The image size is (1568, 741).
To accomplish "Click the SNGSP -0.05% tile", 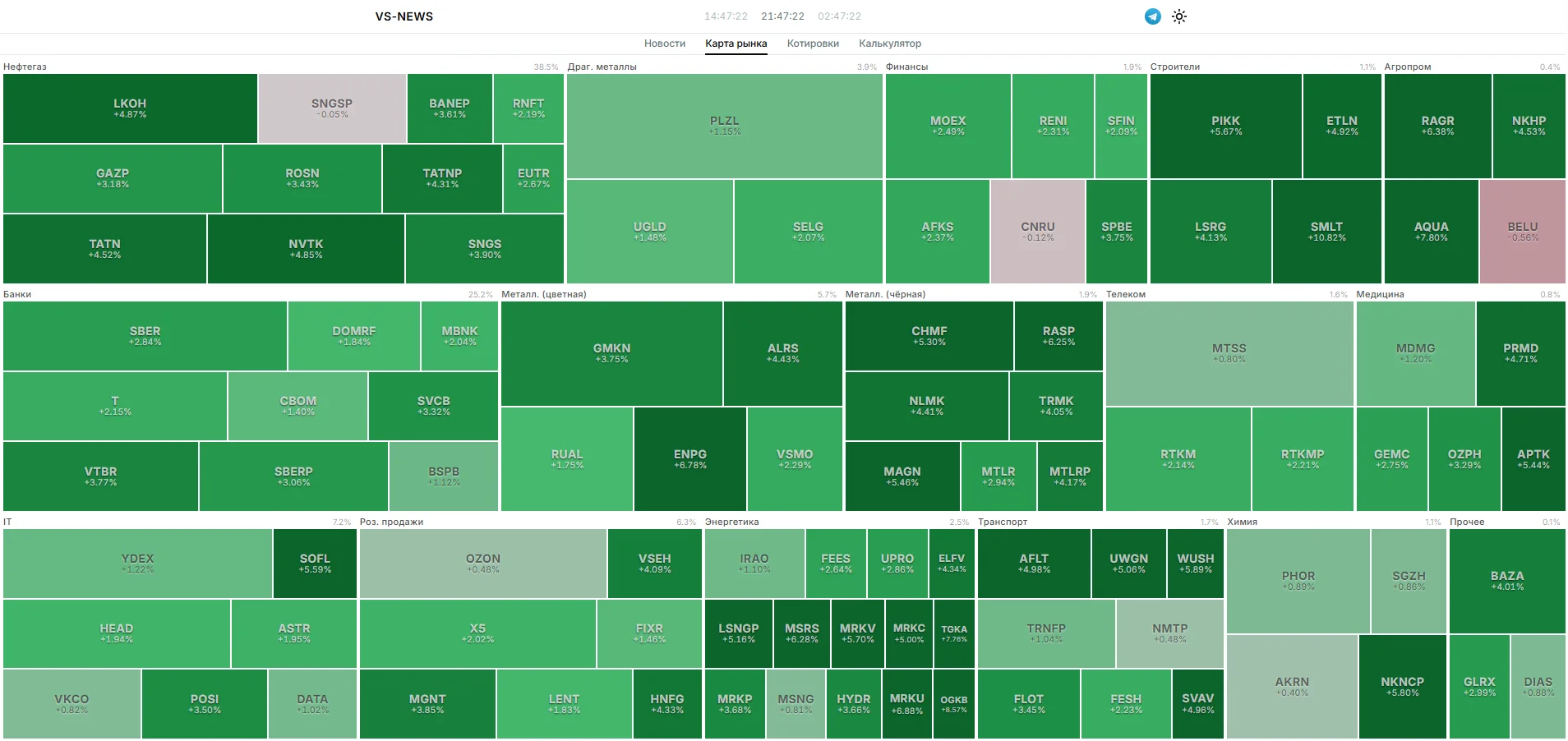I will 332,108.
